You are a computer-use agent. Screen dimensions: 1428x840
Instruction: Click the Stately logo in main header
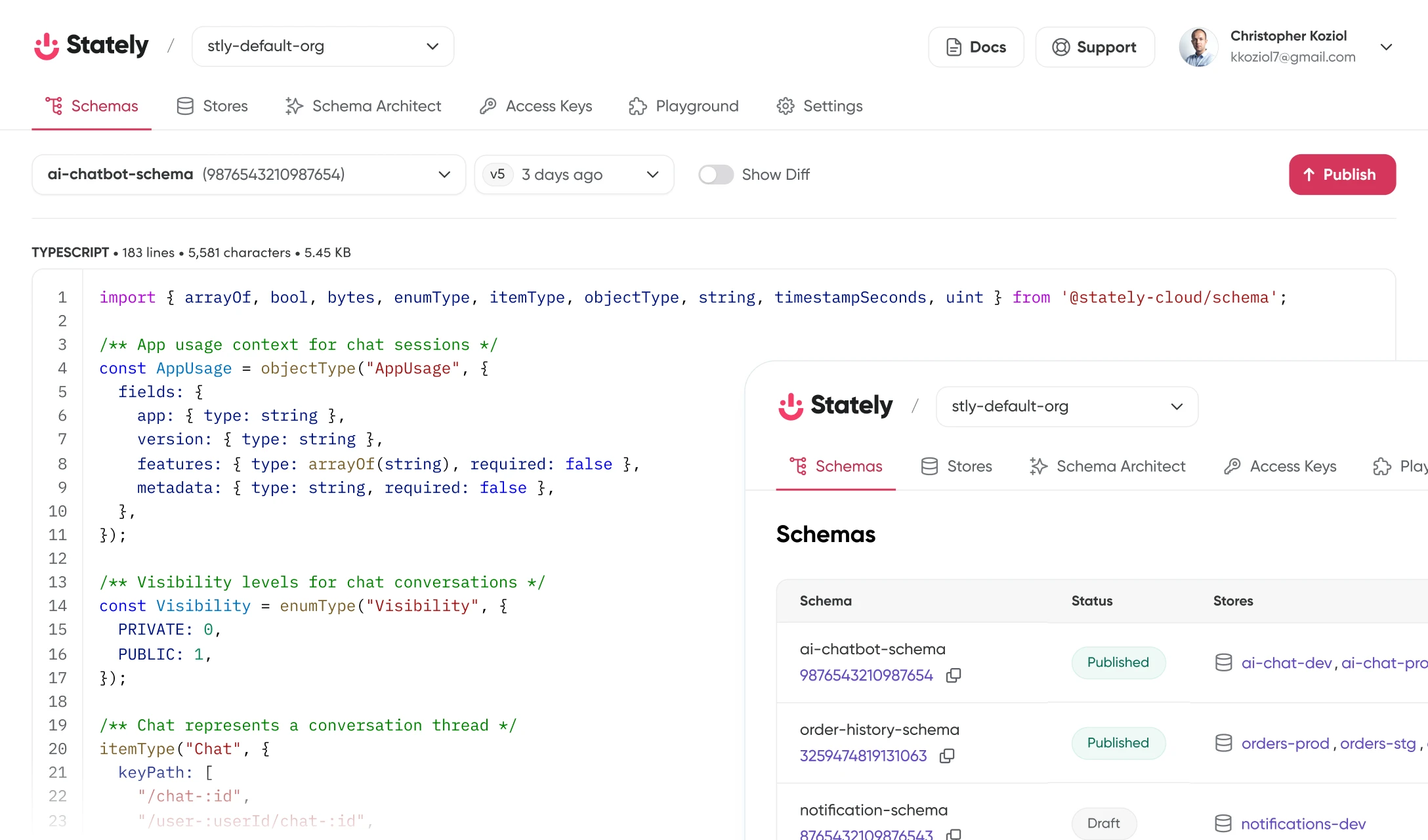(x=91, y=46)
